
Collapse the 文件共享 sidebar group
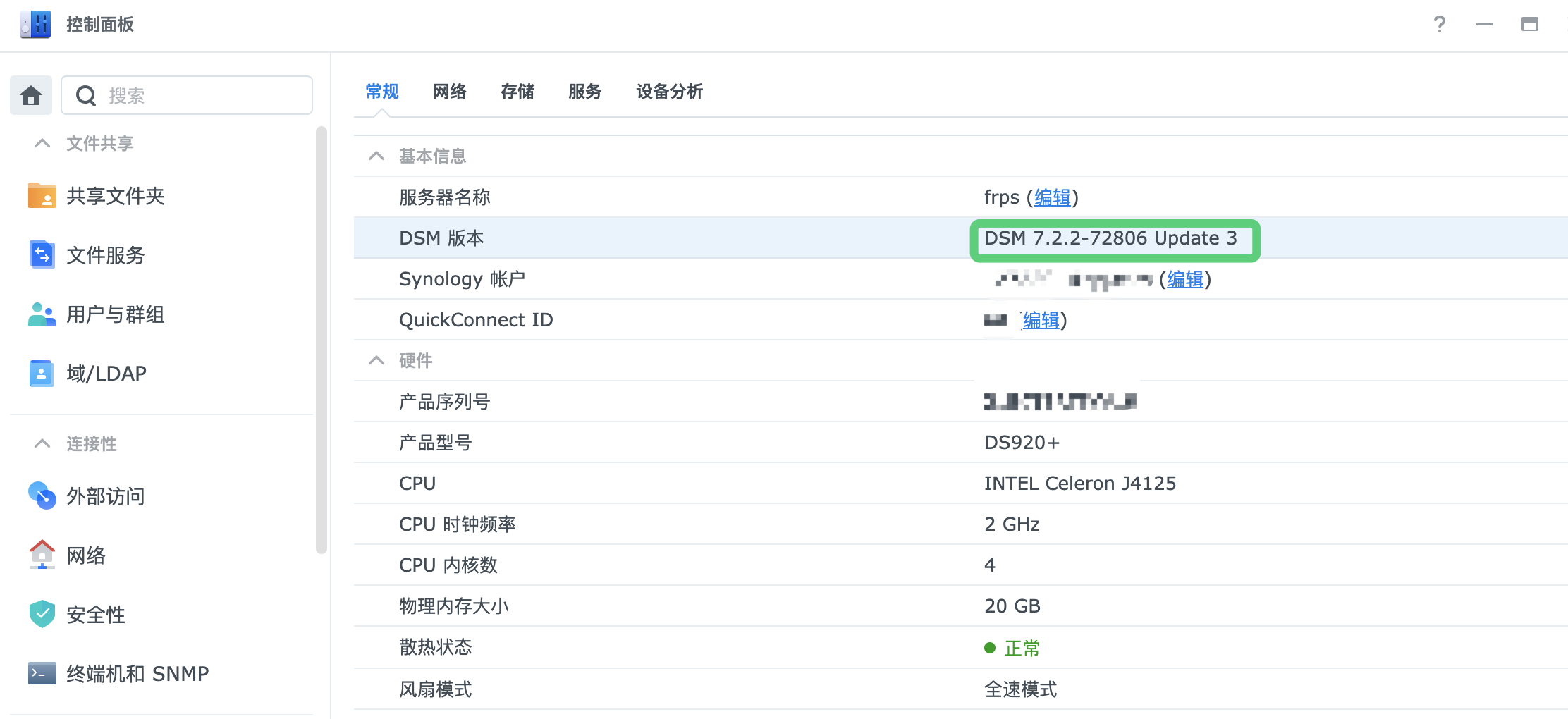click(x=41, y=143)
